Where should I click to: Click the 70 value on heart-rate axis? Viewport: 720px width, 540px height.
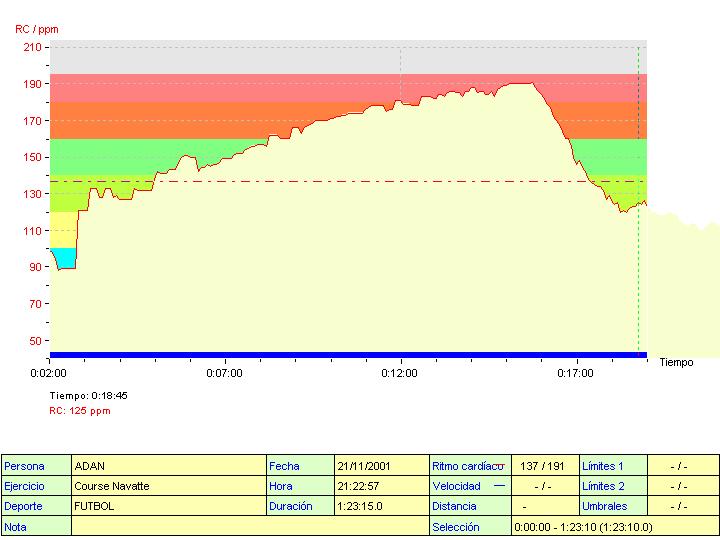[35, 304]
